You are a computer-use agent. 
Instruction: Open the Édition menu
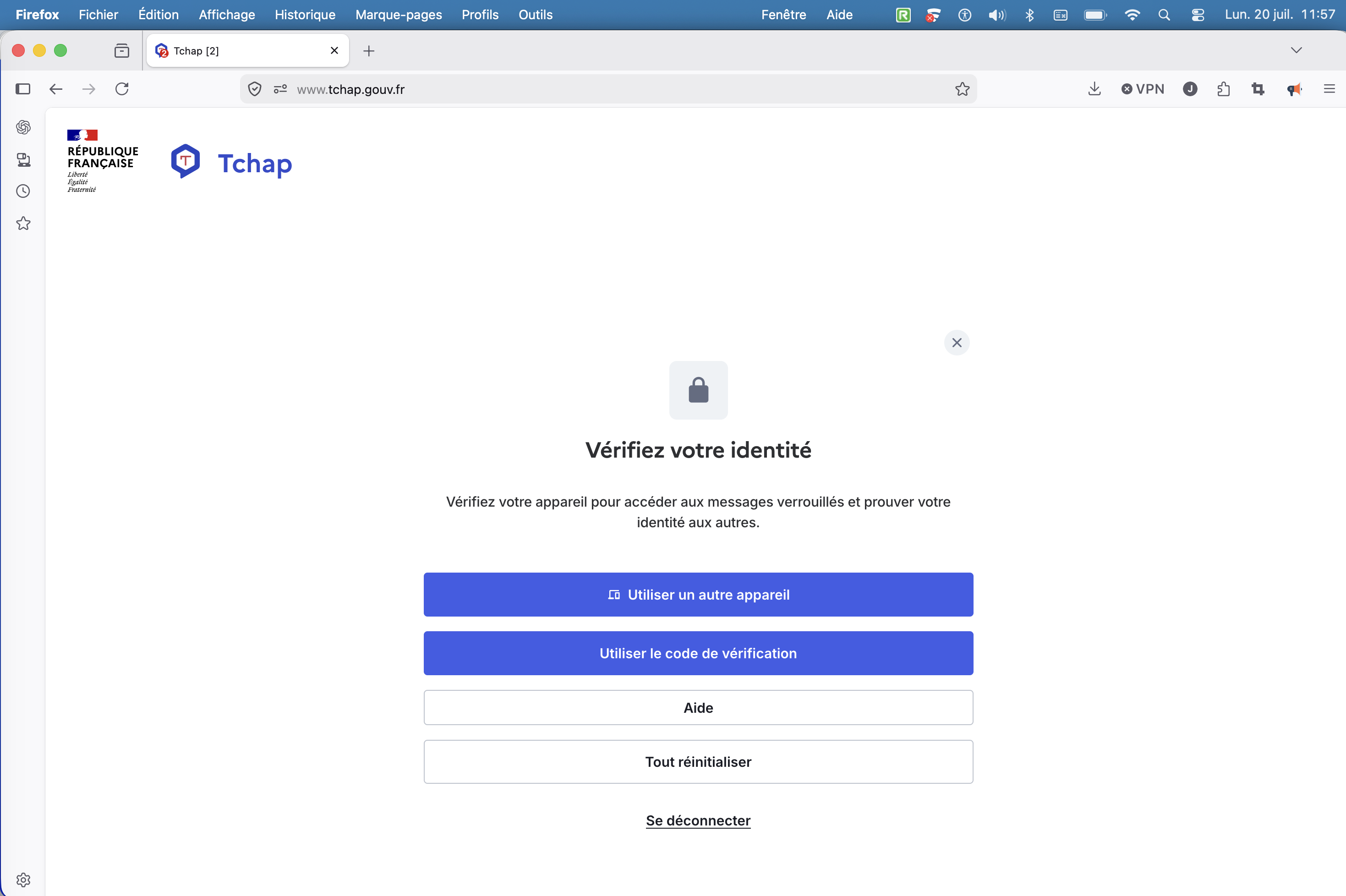pos(159,15)
